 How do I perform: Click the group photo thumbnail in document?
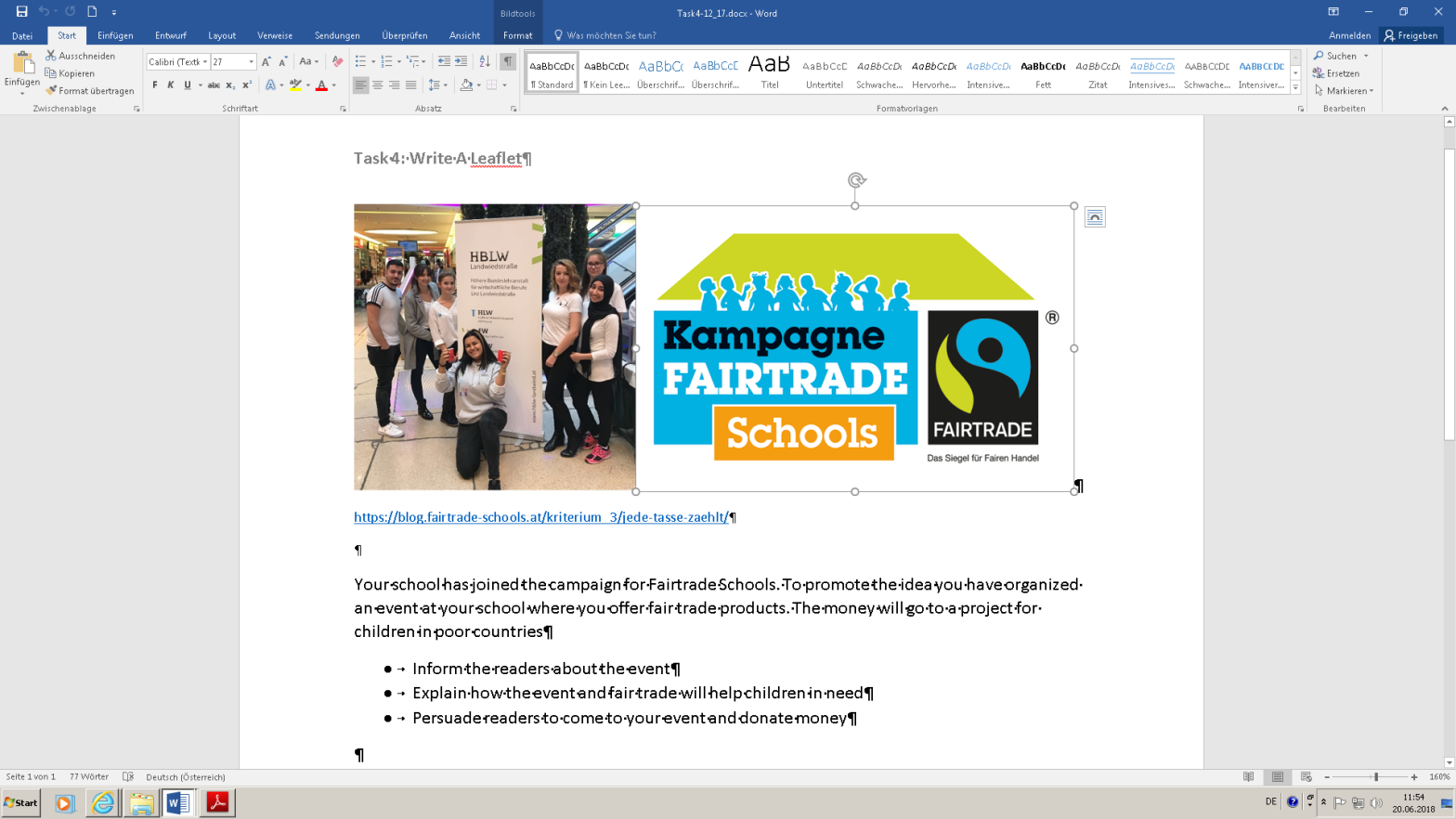pyautogui.click(x=495, y=347)
